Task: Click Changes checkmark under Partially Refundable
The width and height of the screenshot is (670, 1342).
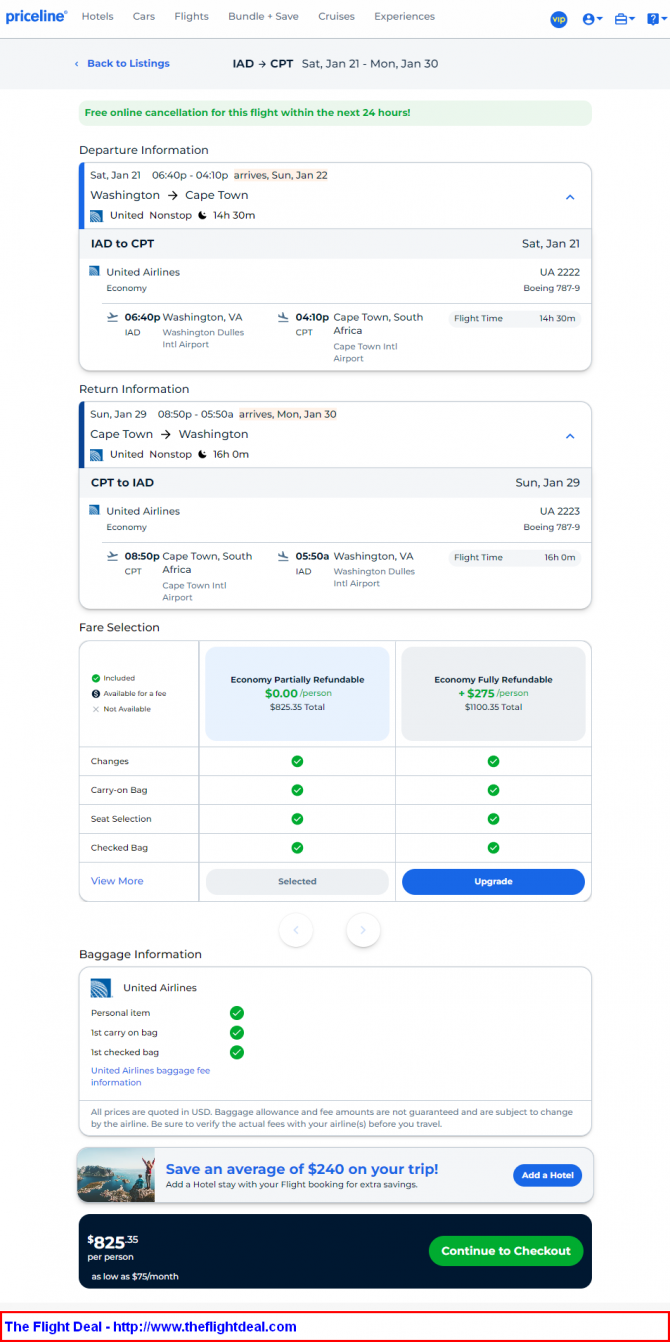Action: click(x=297, y=761)
